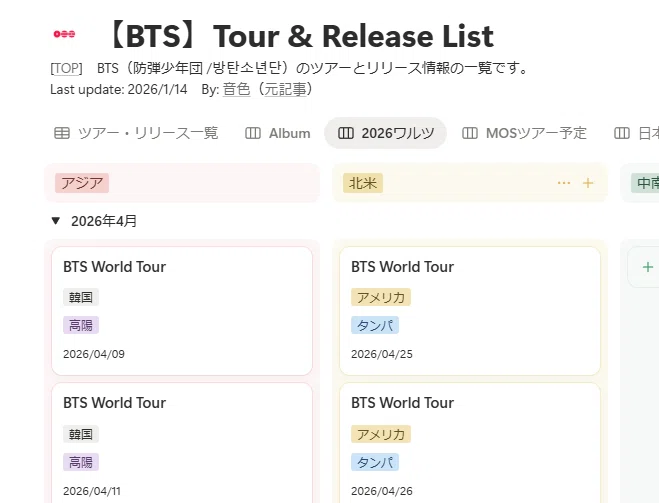Viewport: 659px width, 503px height.
Task: Open the table view icon for ツアー・リリース一覧
Action: click(62, 133)
